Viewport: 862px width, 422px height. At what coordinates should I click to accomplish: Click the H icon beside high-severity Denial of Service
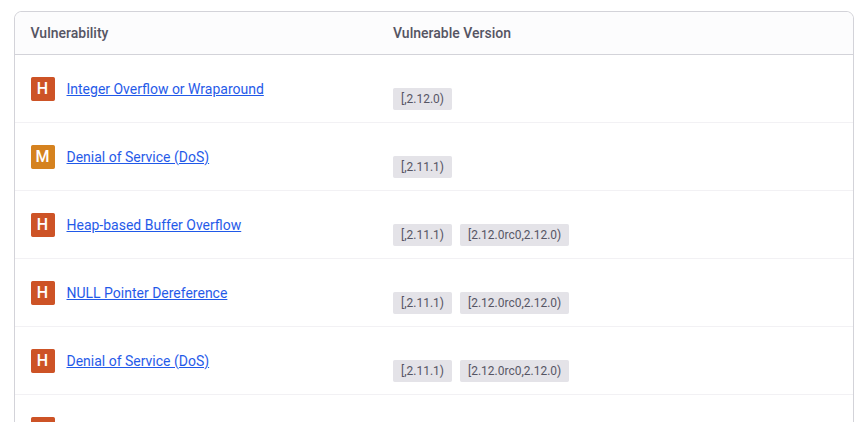[42, 361]
